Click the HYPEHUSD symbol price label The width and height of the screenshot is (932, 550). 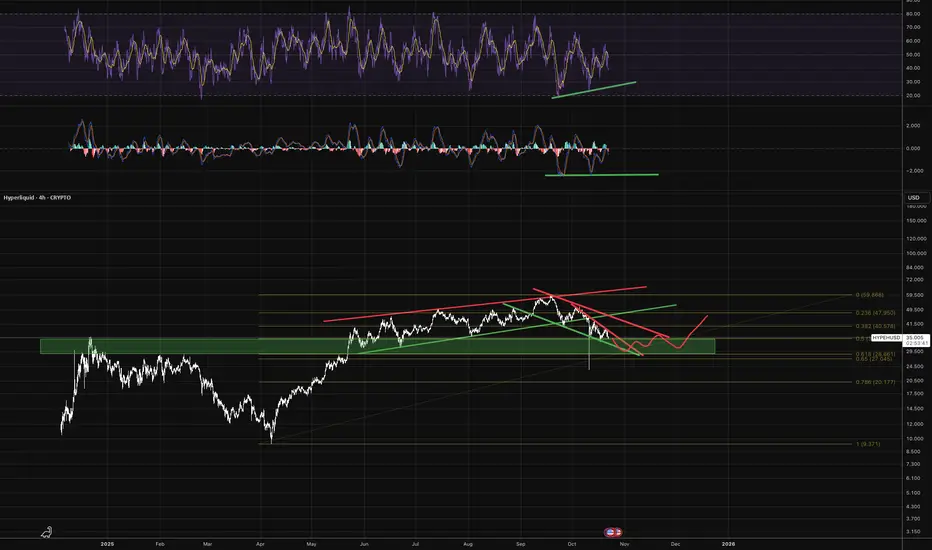click(x=886, y=337)
